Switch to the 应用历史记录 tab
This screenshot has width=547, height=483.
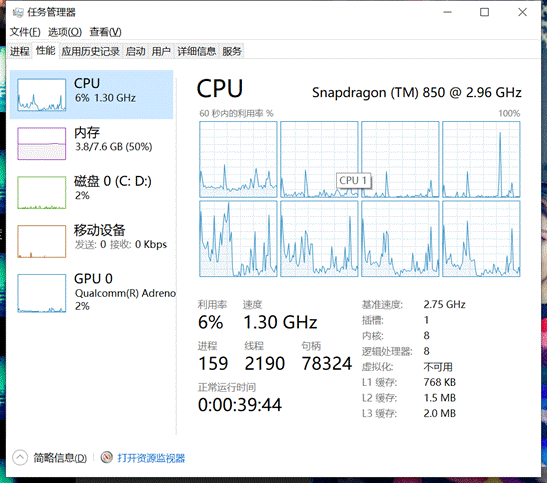pyautogui.click(x=90, y=51)
